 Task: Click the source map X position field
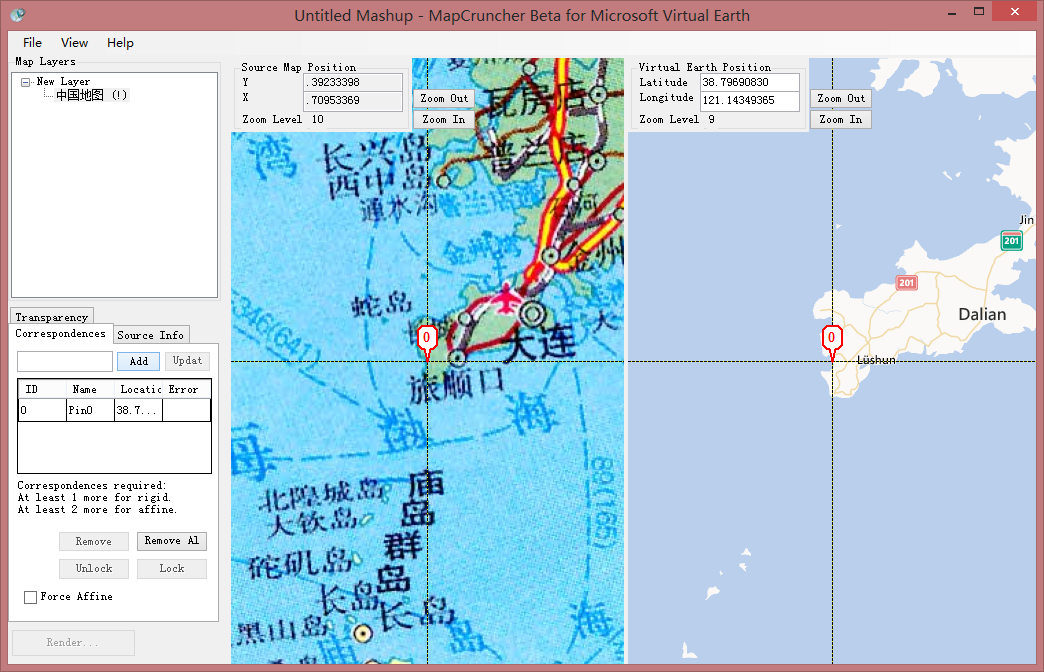(353, 101)
